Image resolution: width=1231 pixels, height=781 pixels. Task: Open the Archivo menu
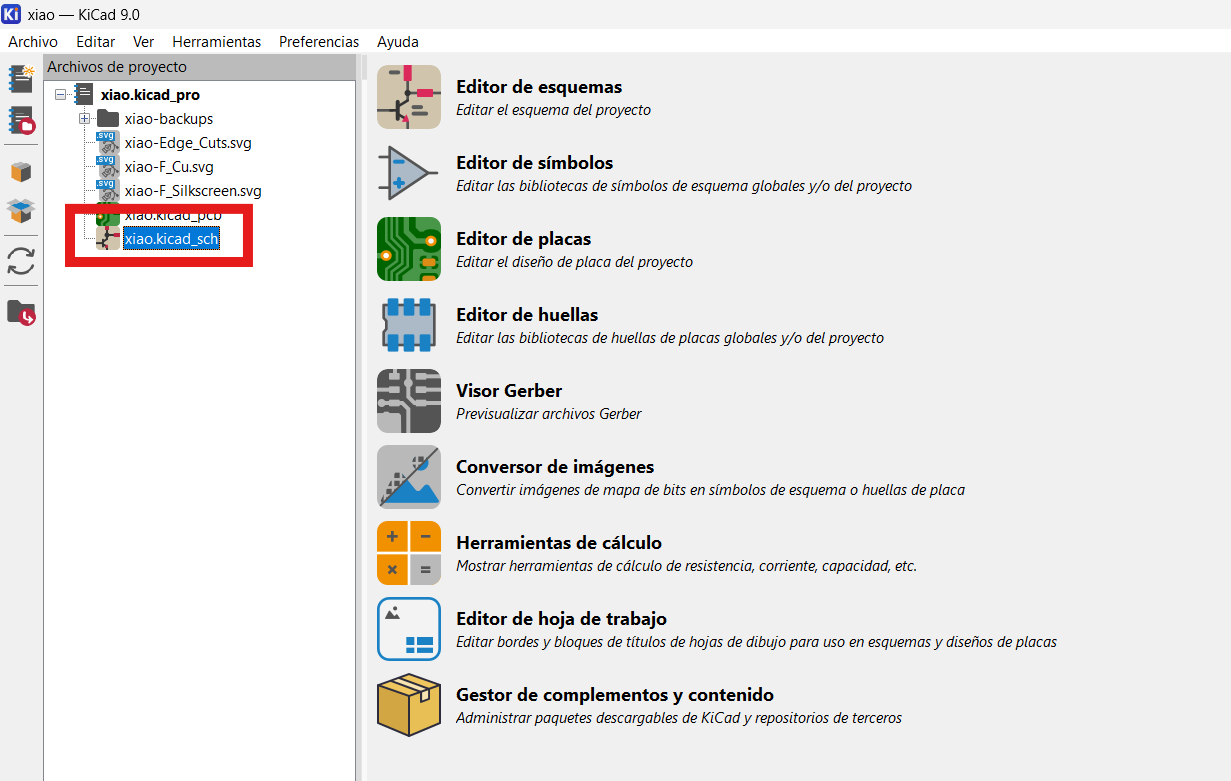coord(33,42)
